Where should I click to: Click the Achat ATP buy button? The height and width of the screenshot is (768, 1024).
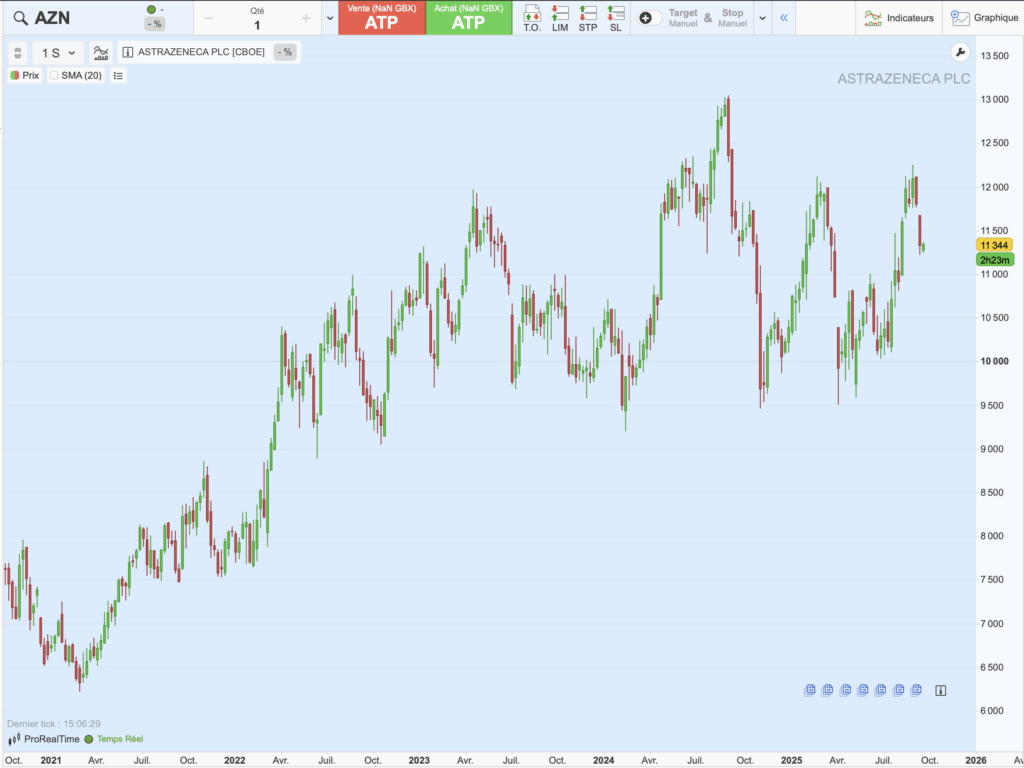[x=469, y=17]
